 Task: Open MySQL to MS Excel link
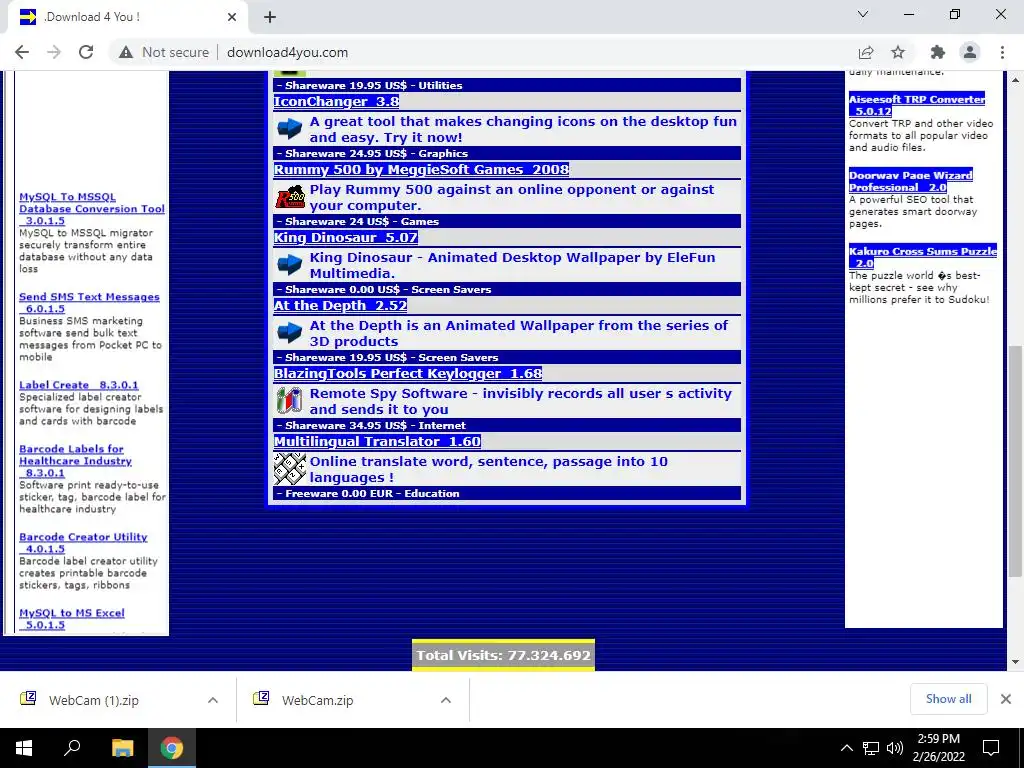(x=71, y=619)
